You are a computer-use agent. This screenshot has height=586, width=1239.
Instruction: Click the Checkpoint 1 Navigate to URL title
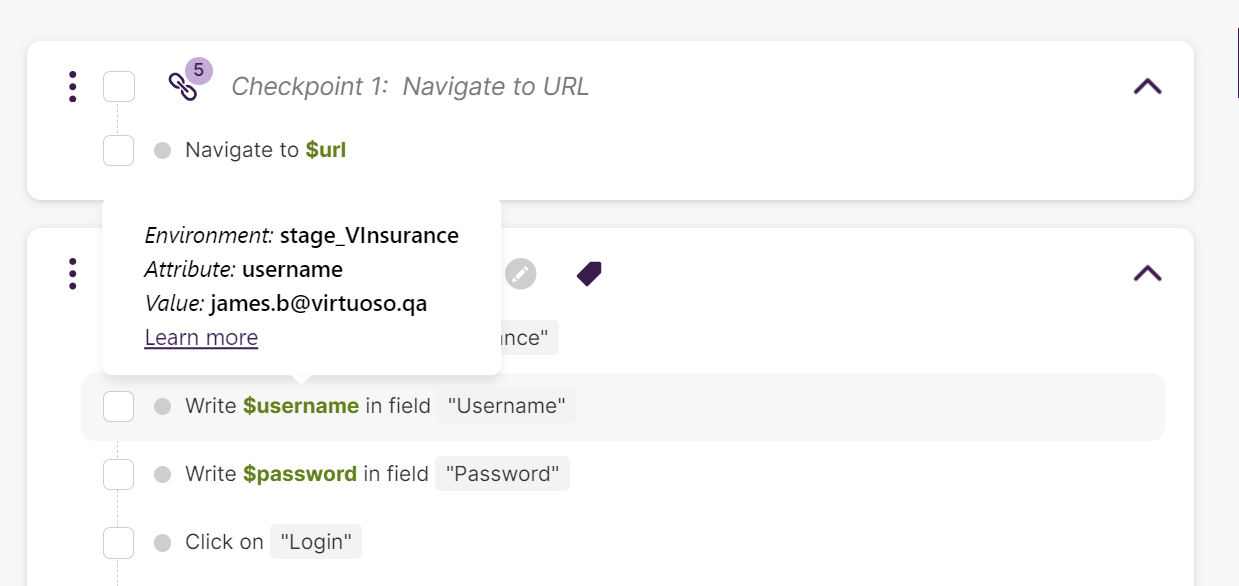tap(410, 87)
